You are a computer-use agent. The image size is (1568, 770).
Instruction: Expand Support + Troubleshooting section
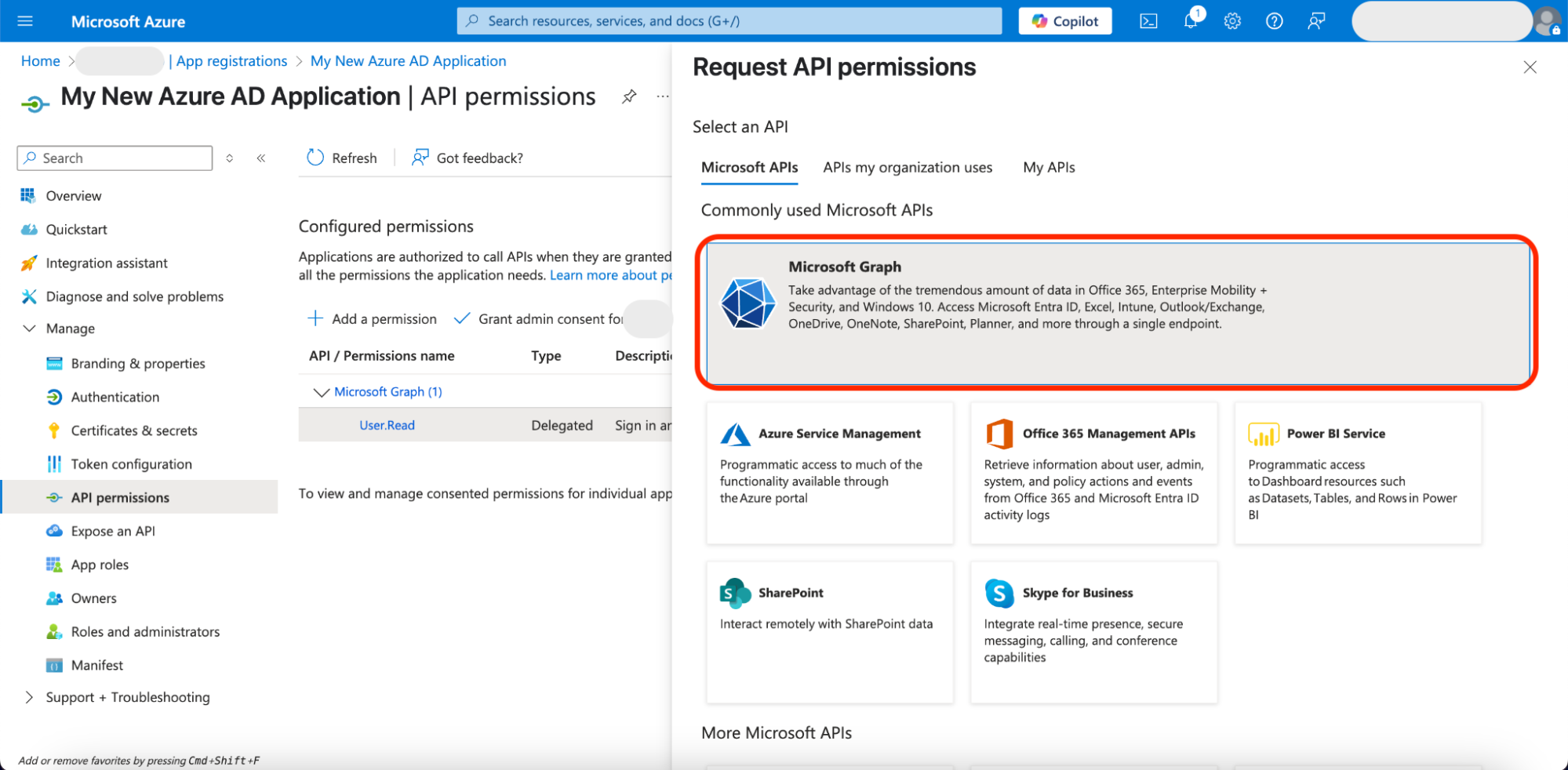30,697
